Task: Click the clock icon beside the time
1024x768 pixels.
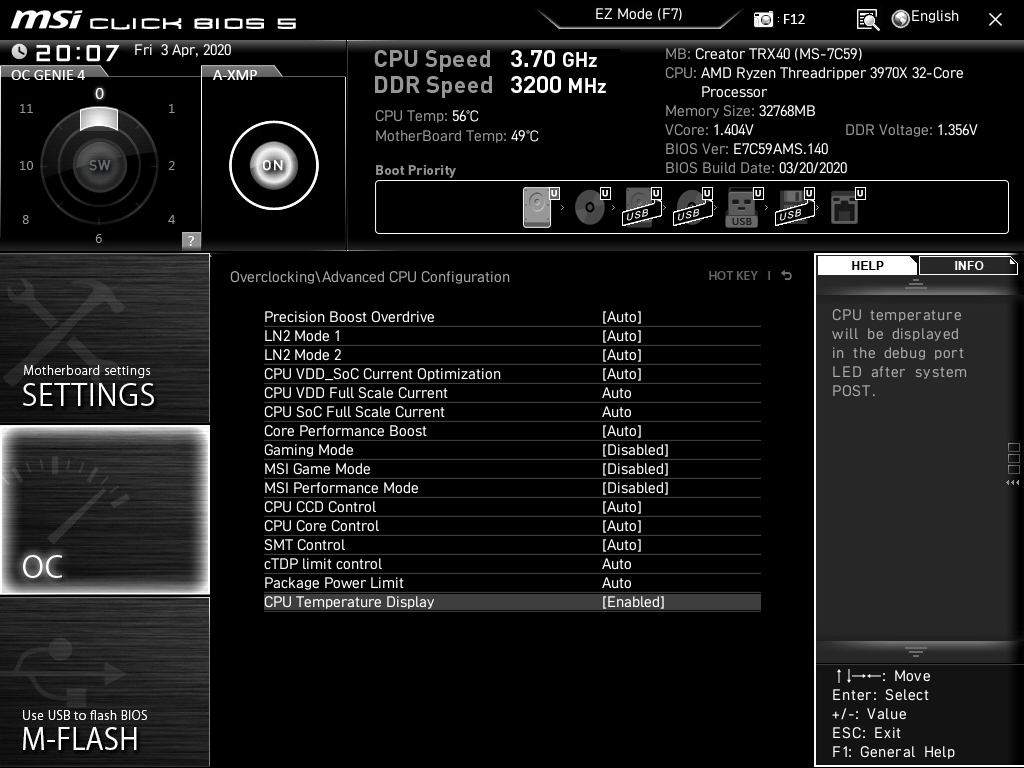Action: point(20,51)
